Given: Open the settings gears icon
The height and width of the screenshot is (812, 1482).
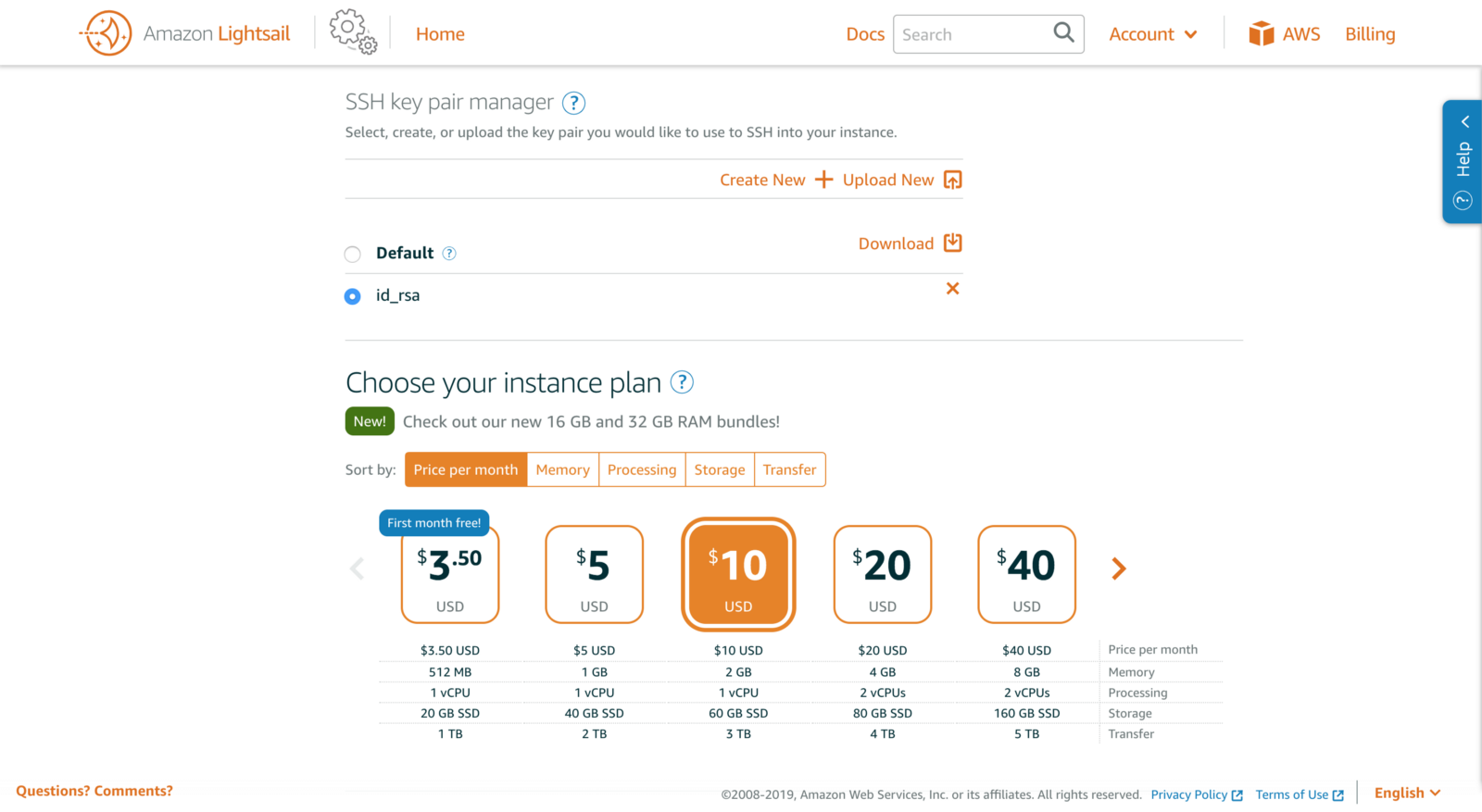Looking at the screenshot, I should point(353,32).
